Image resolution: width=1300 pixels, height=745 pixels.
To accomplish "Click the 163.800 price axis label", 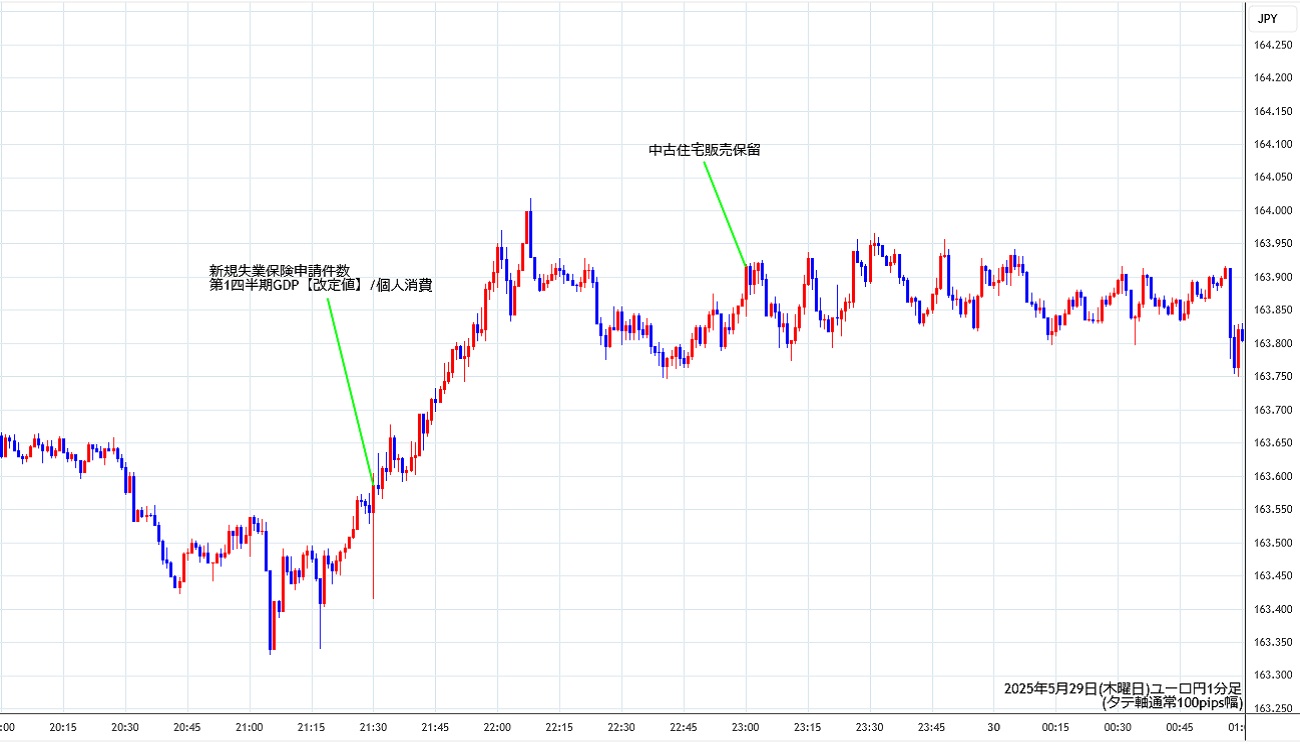I will (x=1272, y=343).
